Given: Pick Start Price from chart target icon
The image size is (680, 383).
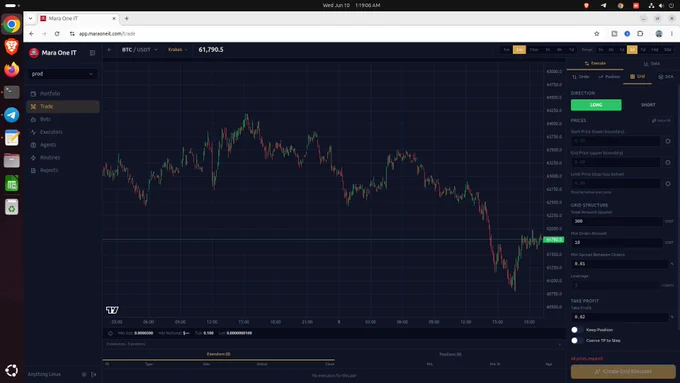Looking at the screenshot, I should click(668, 141).
